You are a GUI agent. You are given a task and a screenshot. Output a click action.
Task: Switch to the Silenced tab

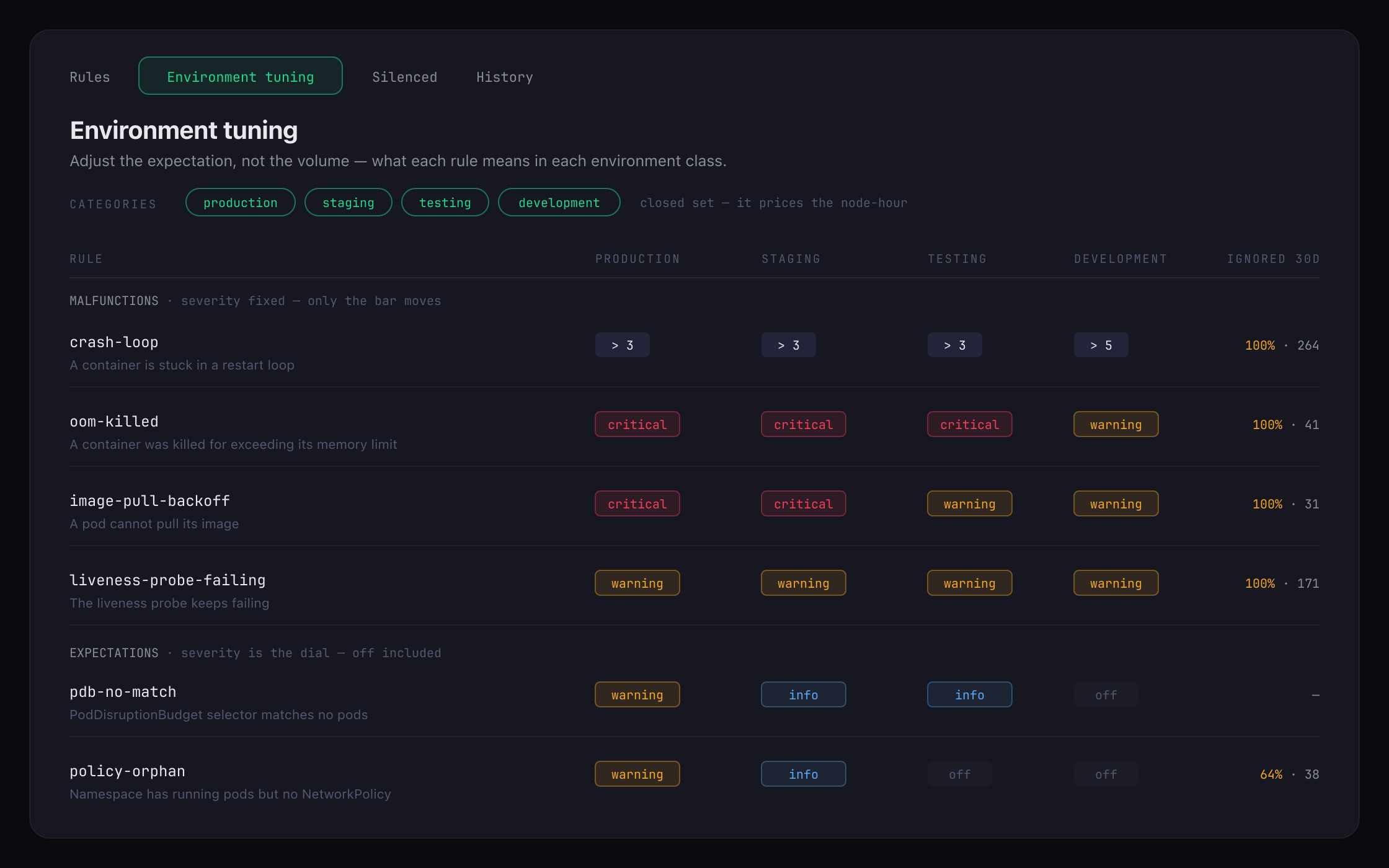(404, 77)
